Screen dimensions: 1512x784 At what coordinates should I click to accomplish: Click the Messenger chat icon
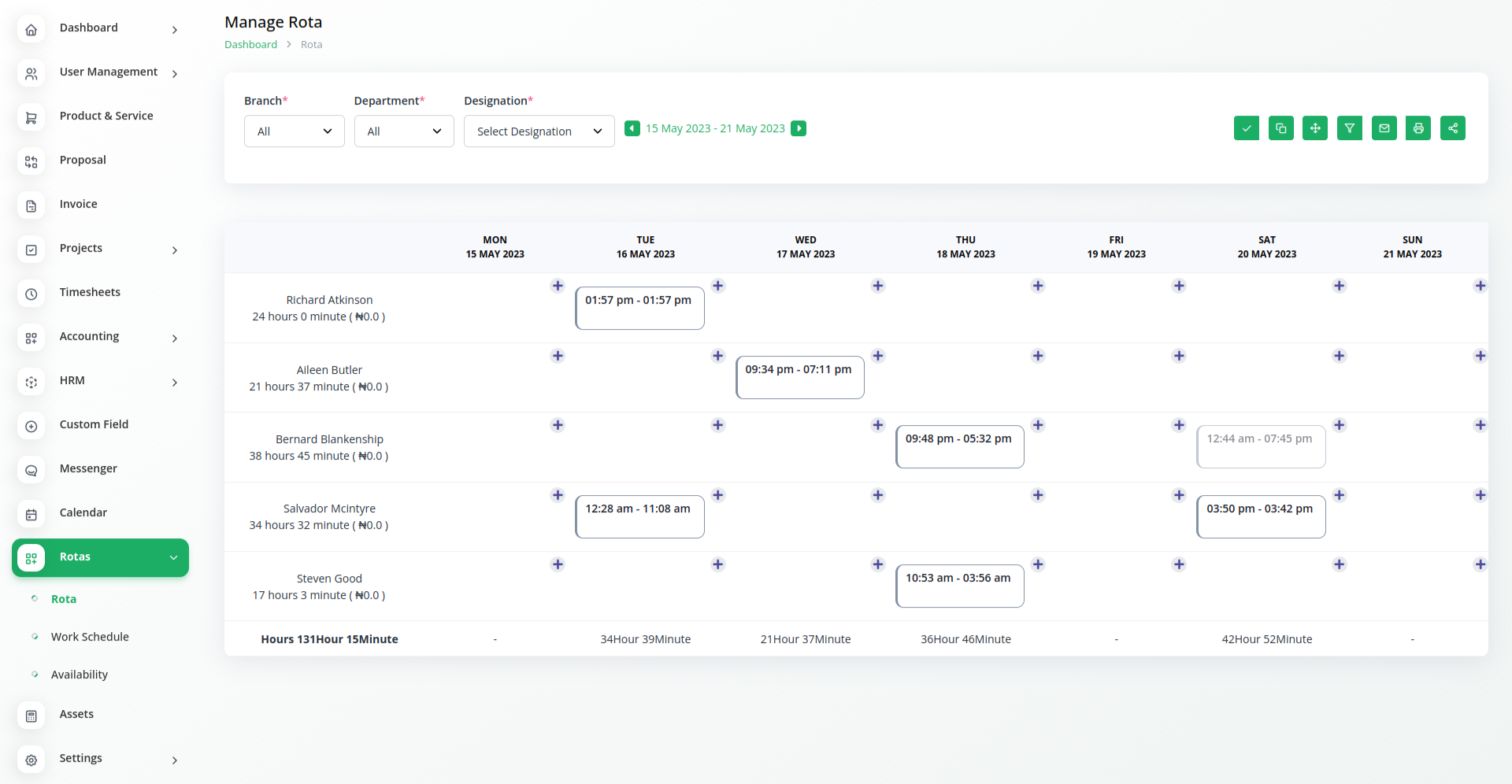point(31,471)
